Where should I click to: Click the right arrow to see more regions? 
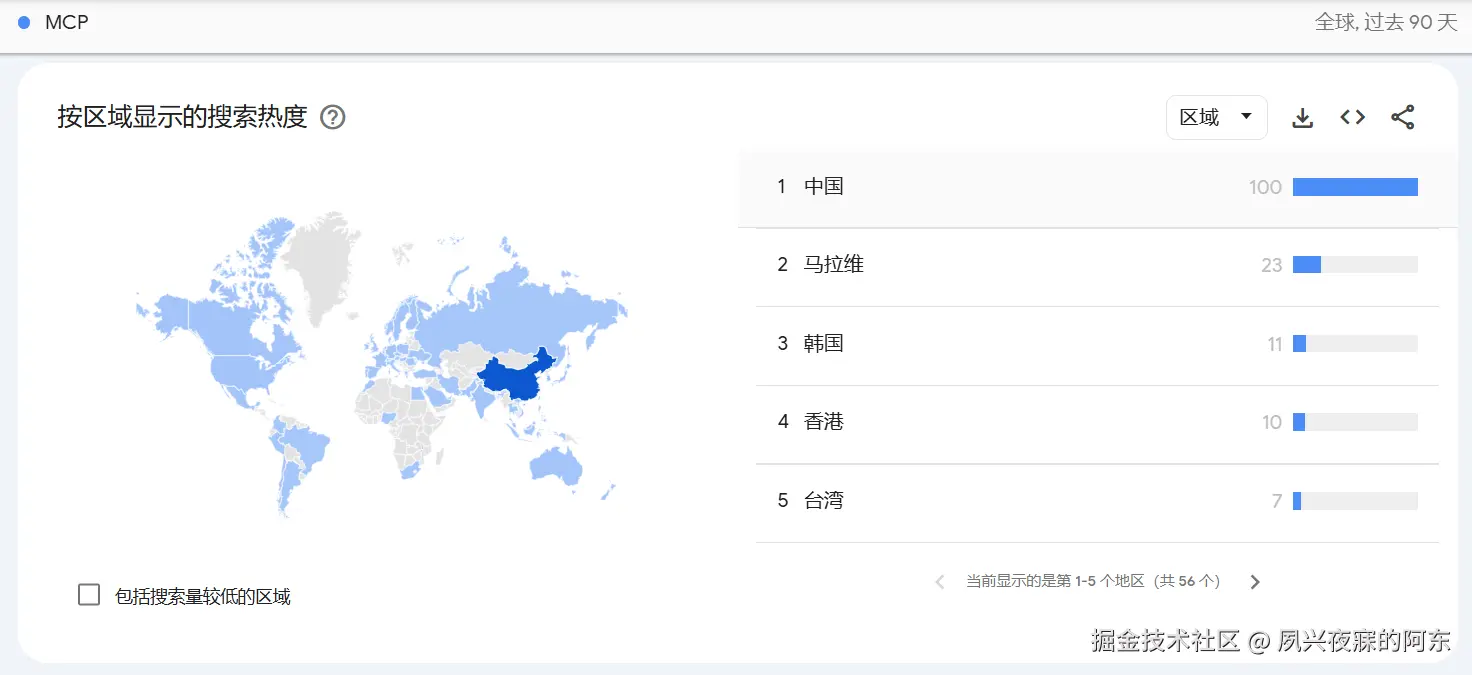click(x=1255, y=581)
